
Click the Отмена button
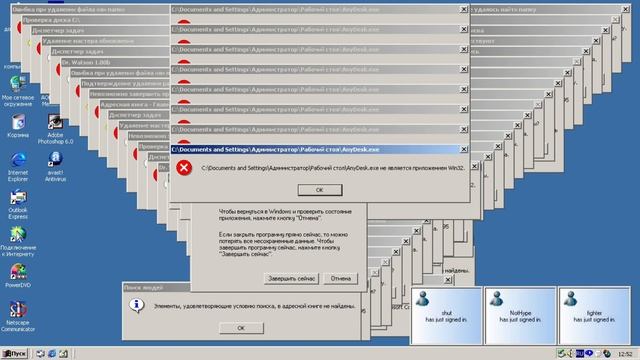[x=340, y=278]
